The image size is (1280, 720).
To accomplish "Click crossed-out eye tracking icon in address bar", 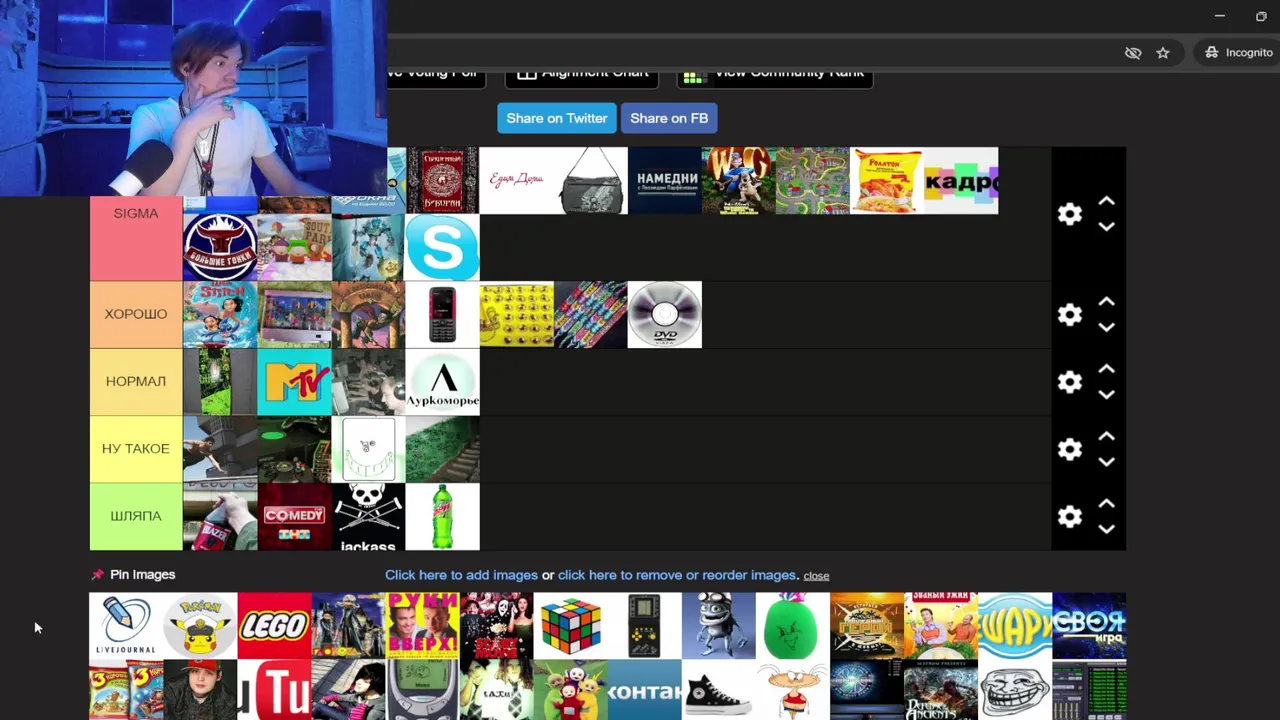I will pyautogui.click(x=1133, y=53).
